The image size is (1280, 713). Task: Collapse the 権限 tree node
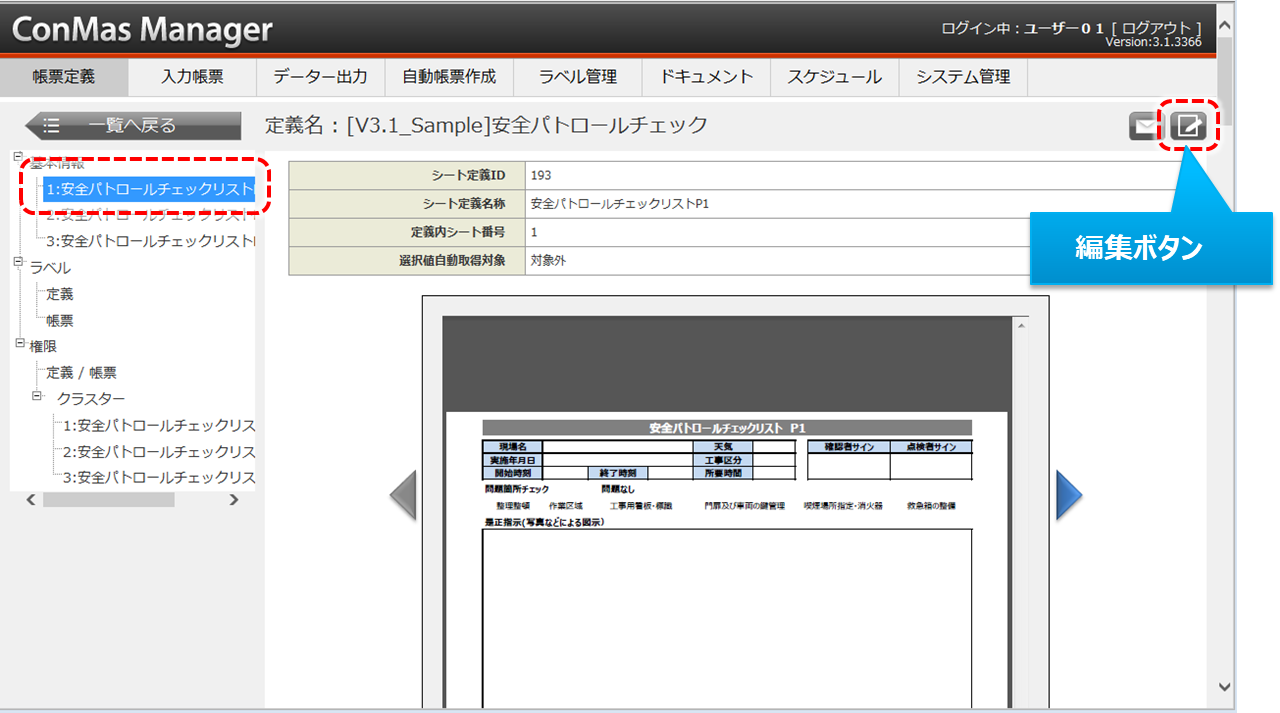[x=21, y=343]
